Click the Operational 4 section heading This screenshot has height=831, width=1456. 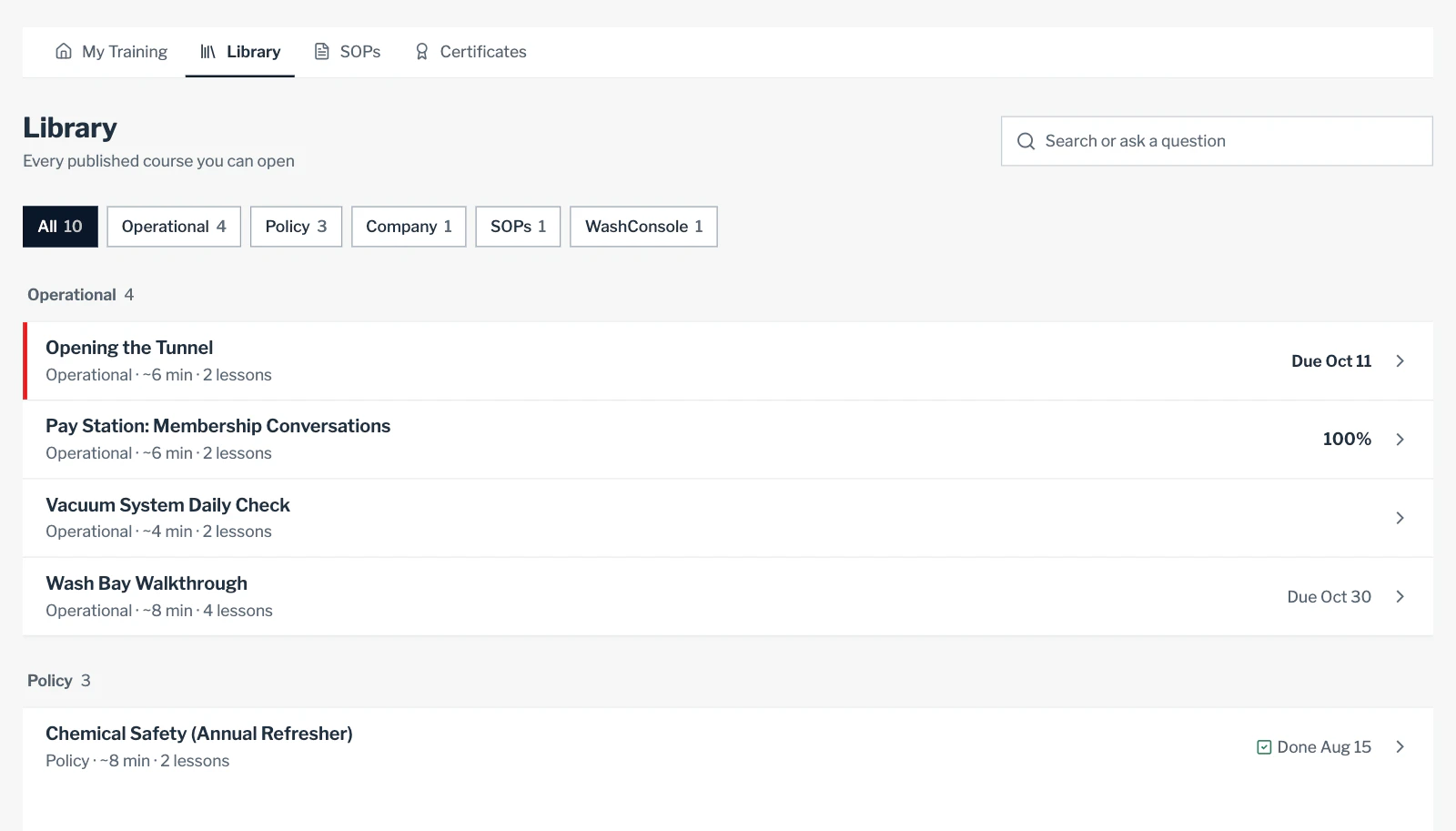pos(80,295)
